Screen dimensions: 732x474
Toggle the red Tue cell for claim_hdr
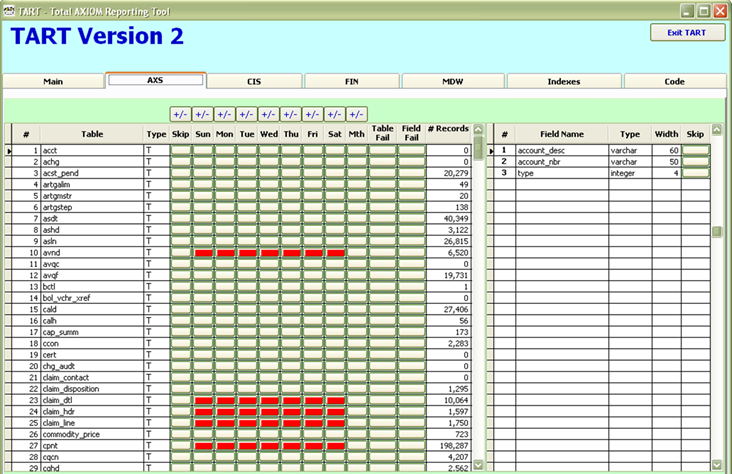click(247, 412)
